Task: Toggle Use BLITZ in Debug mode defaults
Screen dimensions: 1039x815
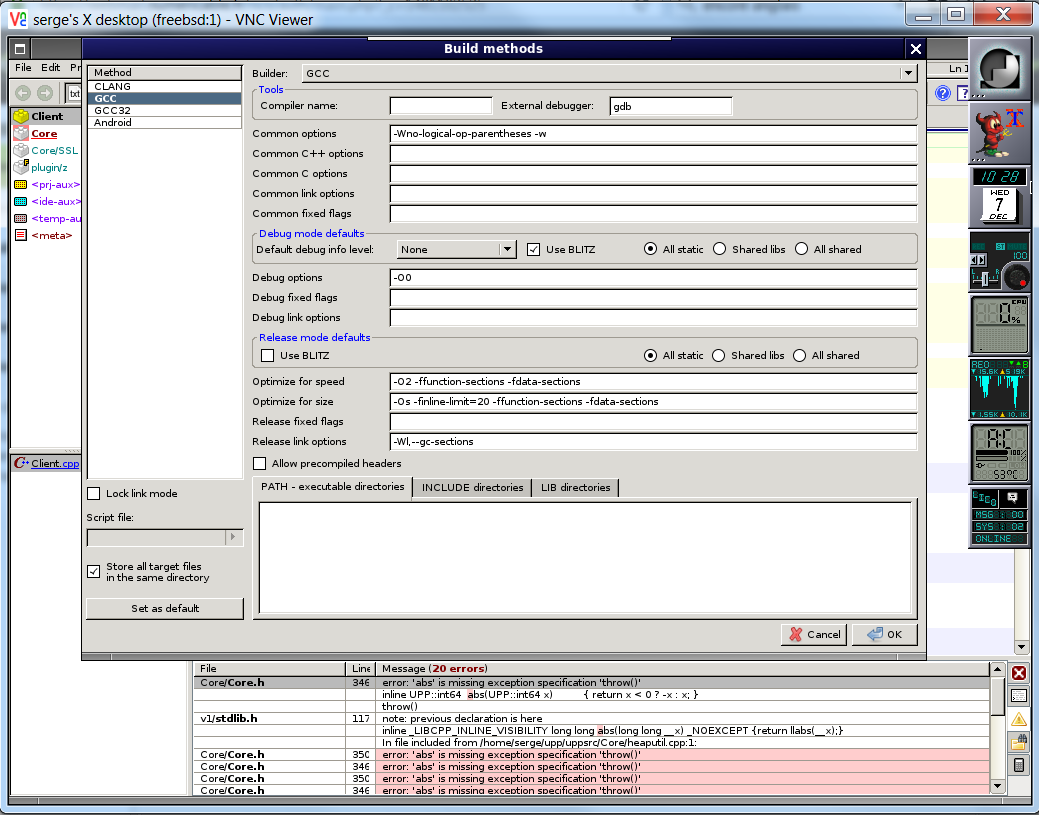Action: point(534,249)
